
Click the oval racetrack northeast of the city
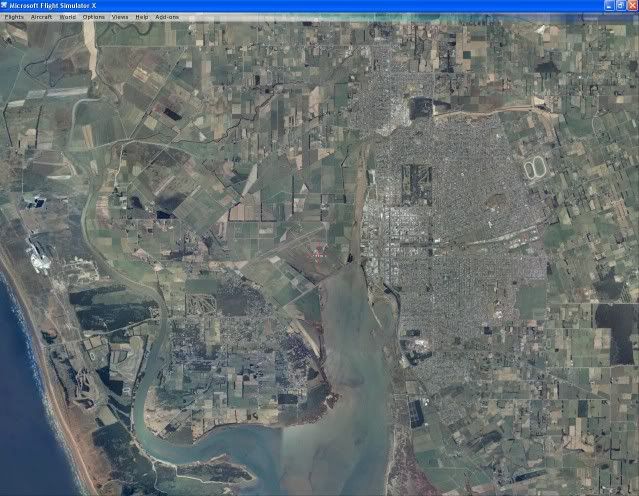pyautogui.click(x=532, y=165)
